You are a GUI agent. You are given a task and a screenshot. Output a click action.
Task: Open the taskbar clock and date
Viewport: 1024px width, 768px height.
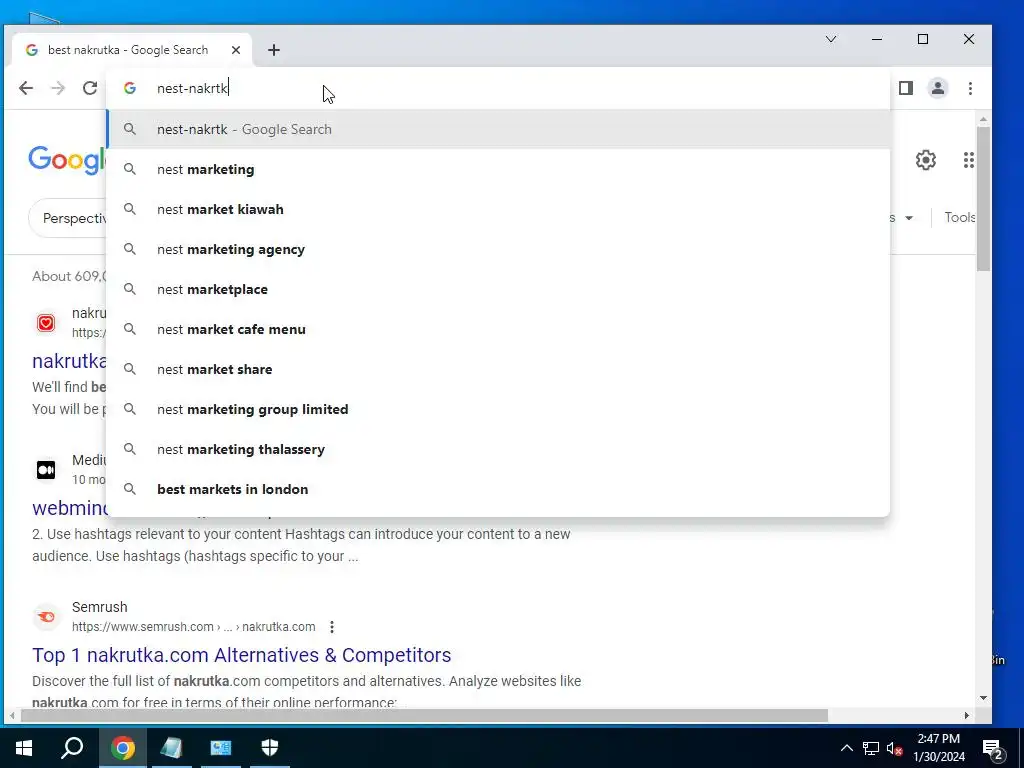(x=938, y=748)
